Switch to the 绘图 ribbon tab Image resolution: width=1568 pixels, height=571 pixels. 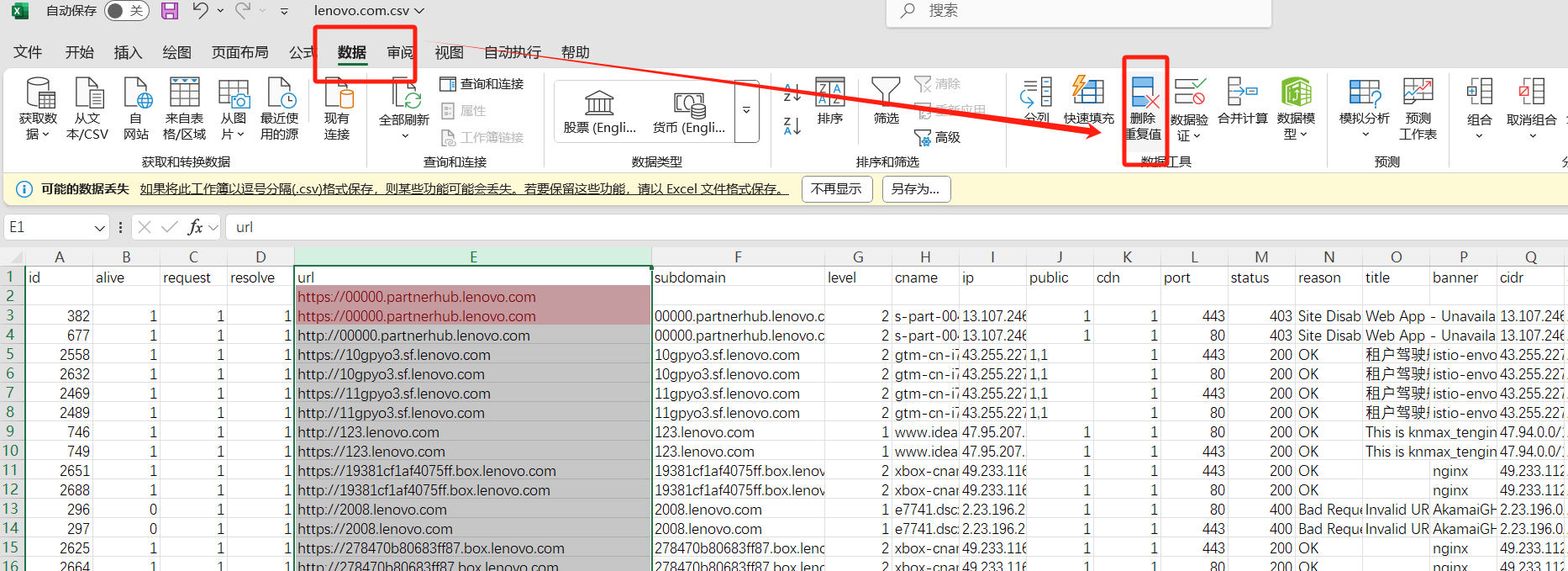click(x=176, y=52)
